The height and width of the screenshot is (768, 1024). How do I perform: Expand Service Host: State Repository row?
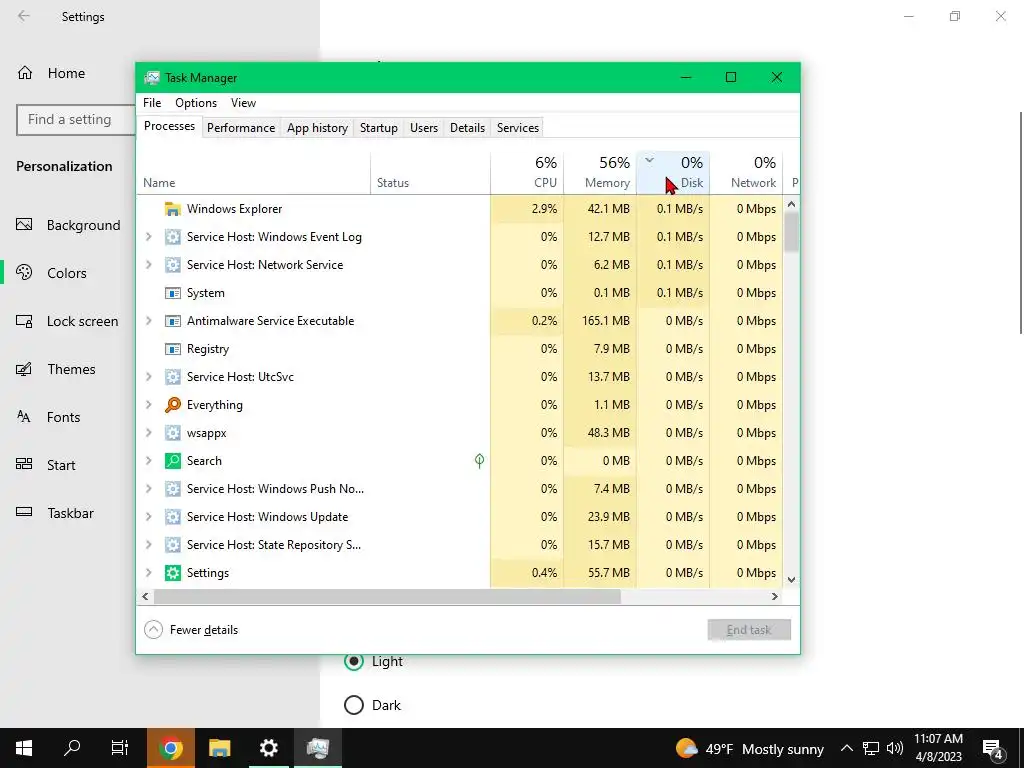[x=149, y=545]
